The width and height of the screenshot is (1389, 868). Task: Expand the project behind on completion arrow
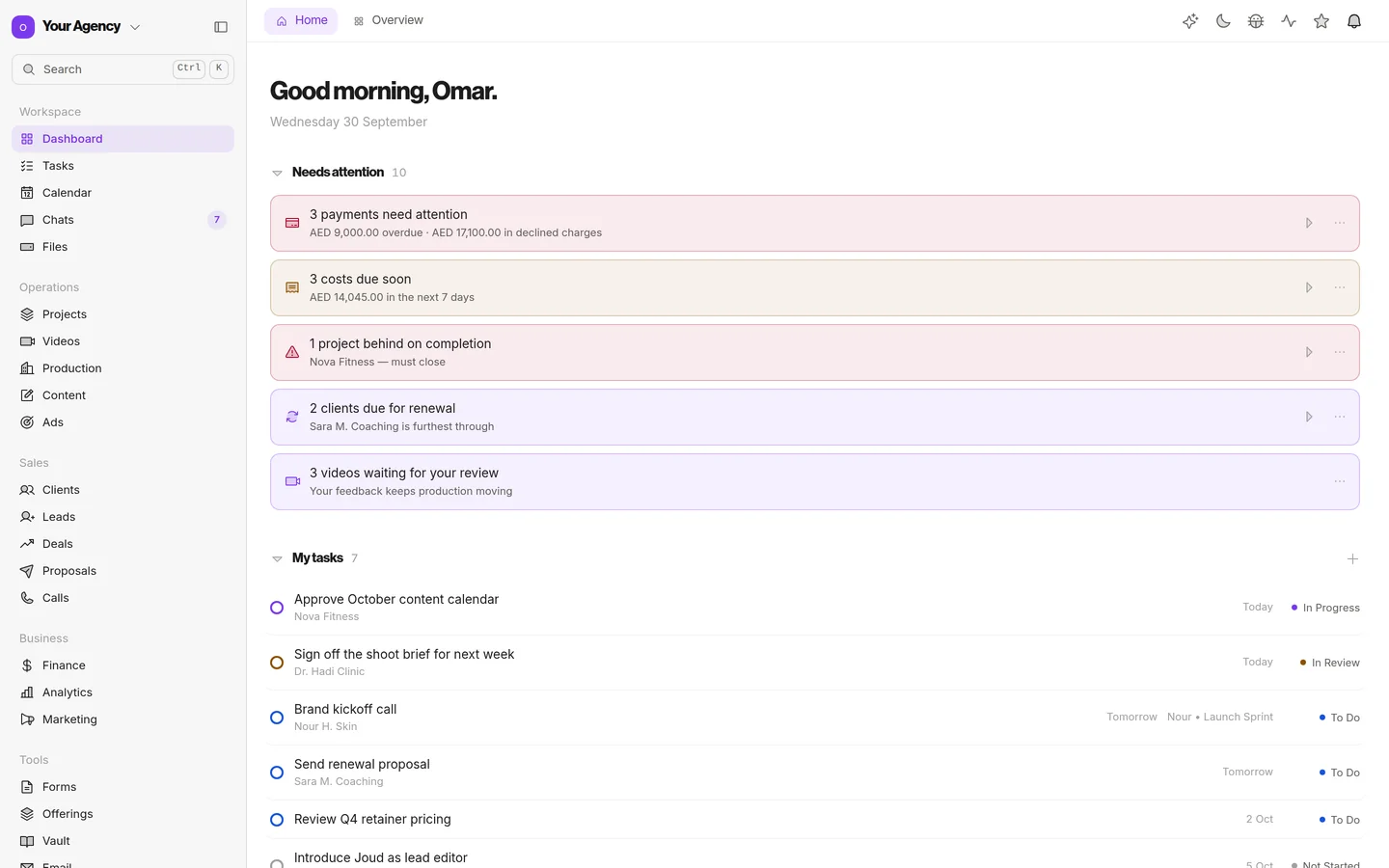(1309, 353)
